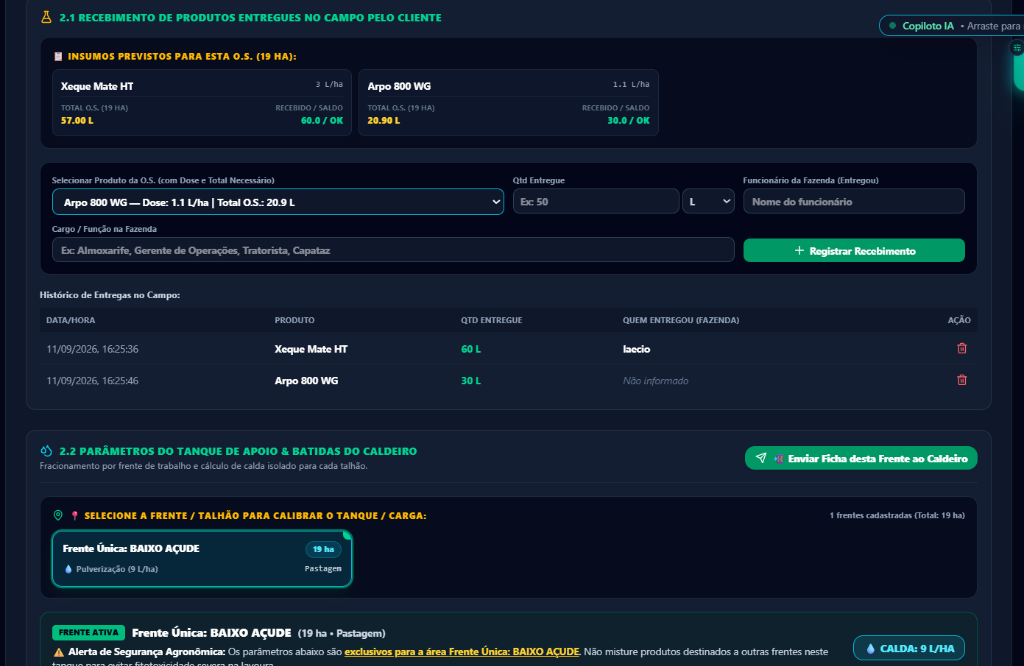Viewport: 1024px width, 666px height.
Task: Open the Copiloto IA floating panel
Action: coord(952,26)
